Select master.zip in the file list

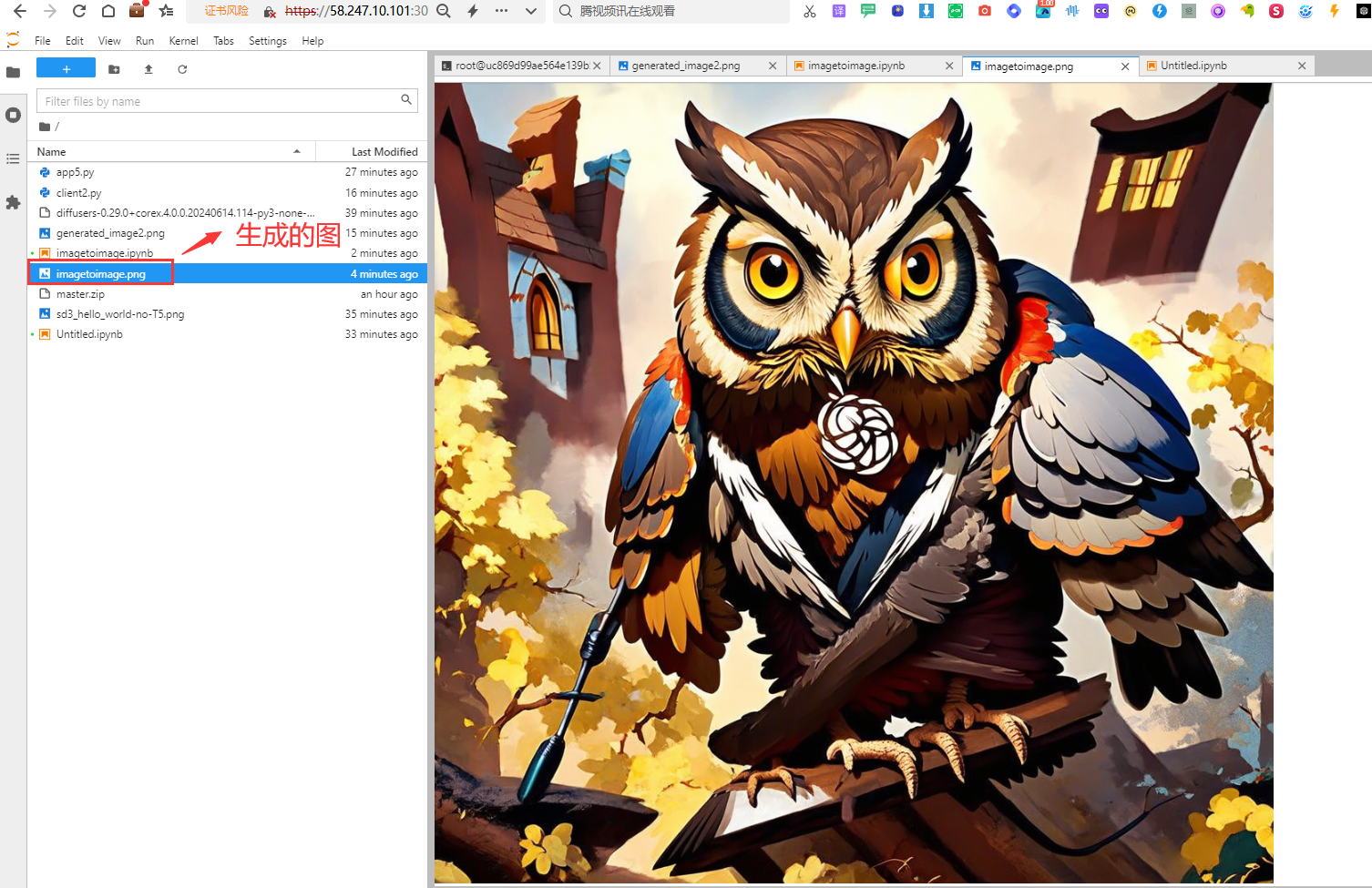click(x=80, y=294)
